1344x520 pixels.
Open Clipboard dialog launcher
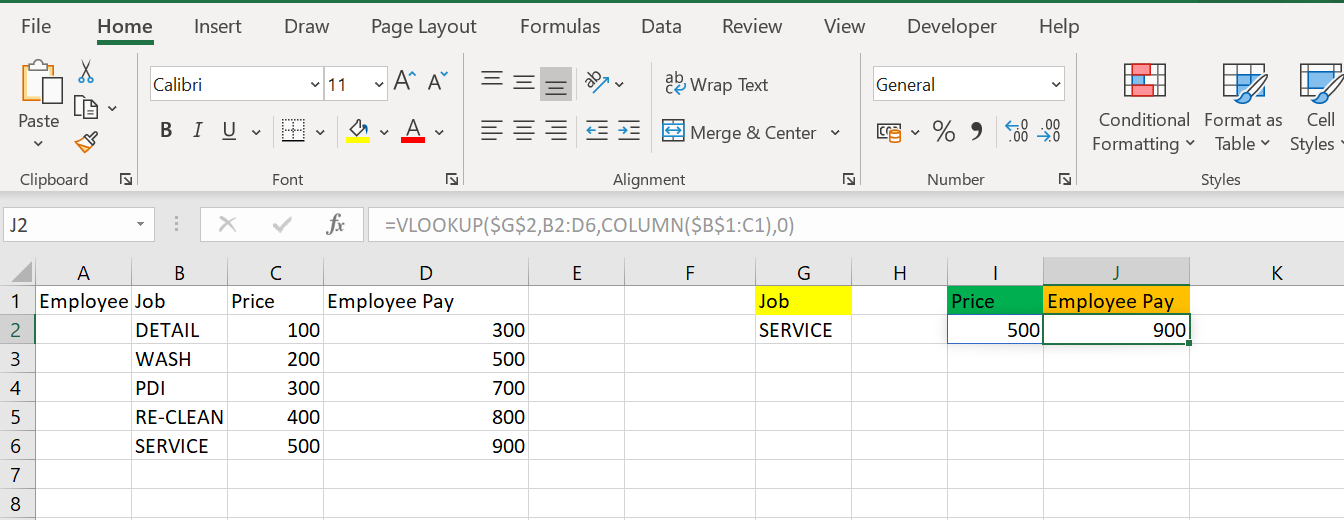[x=126, y=179]
